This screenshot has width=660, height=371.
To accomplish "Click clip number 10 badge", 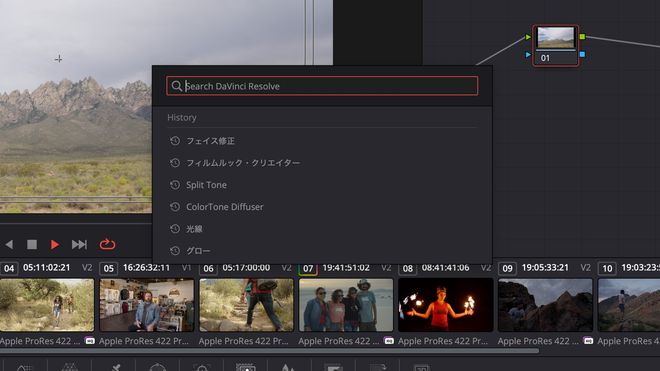I will click(x=607, y=268).
